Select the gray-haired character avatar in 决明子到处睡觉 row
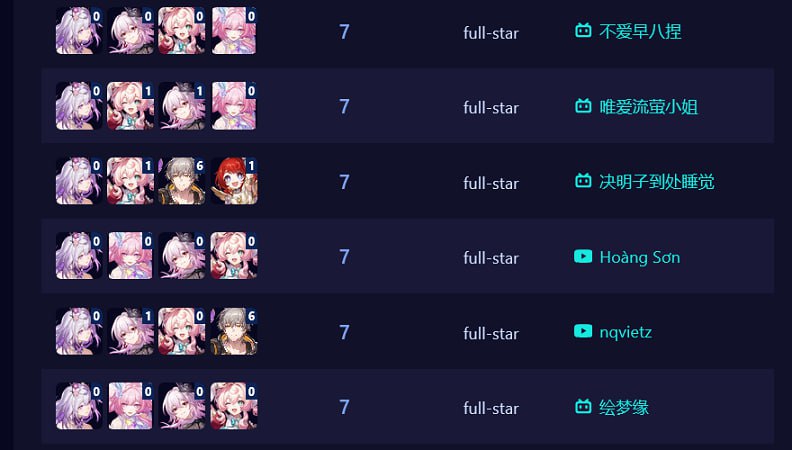This screenshot has height=450, width=792. (x=182, y=181)
